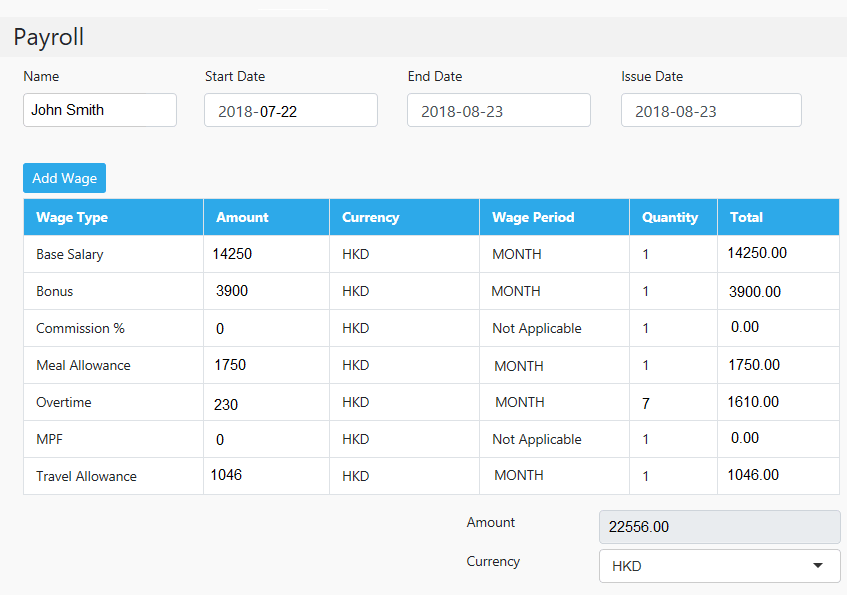
Task: Select the Meal Allowance row label
Action: tap(83, 365)
